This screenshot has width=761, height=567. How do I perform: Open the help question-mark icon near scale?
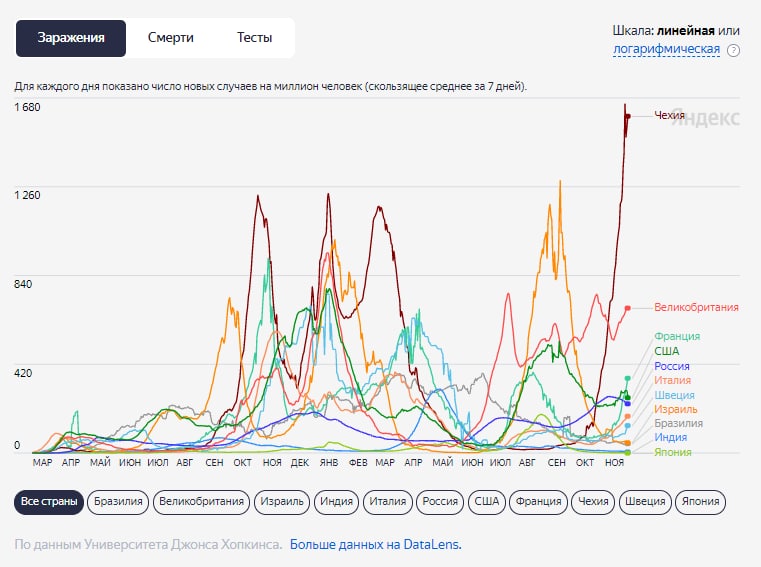pos(733,50)
